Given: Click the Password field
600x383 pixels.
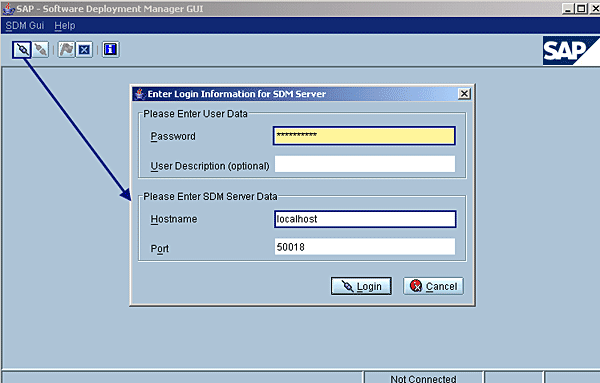Looking at the screenshot, I should (364, 136).
